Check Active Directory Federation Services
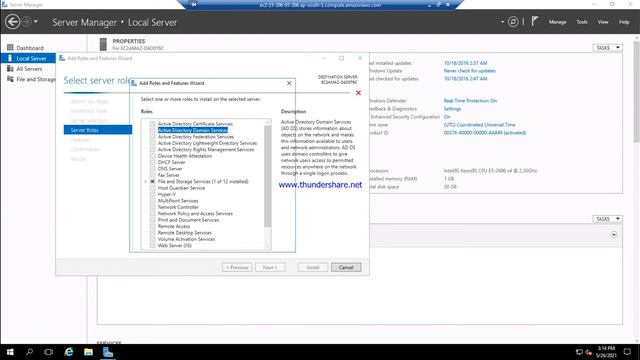 (153, 137)
